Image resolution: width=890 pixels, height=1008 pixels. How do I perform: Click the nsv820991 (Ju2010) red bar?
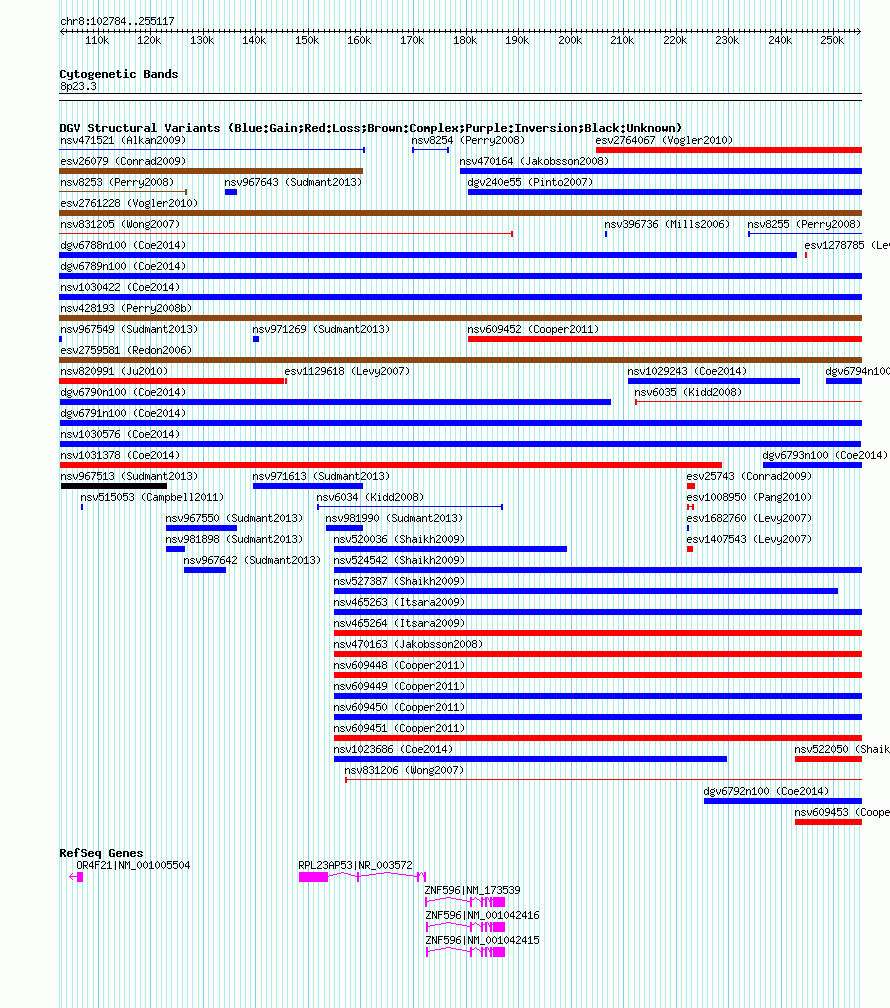point(172,381)
